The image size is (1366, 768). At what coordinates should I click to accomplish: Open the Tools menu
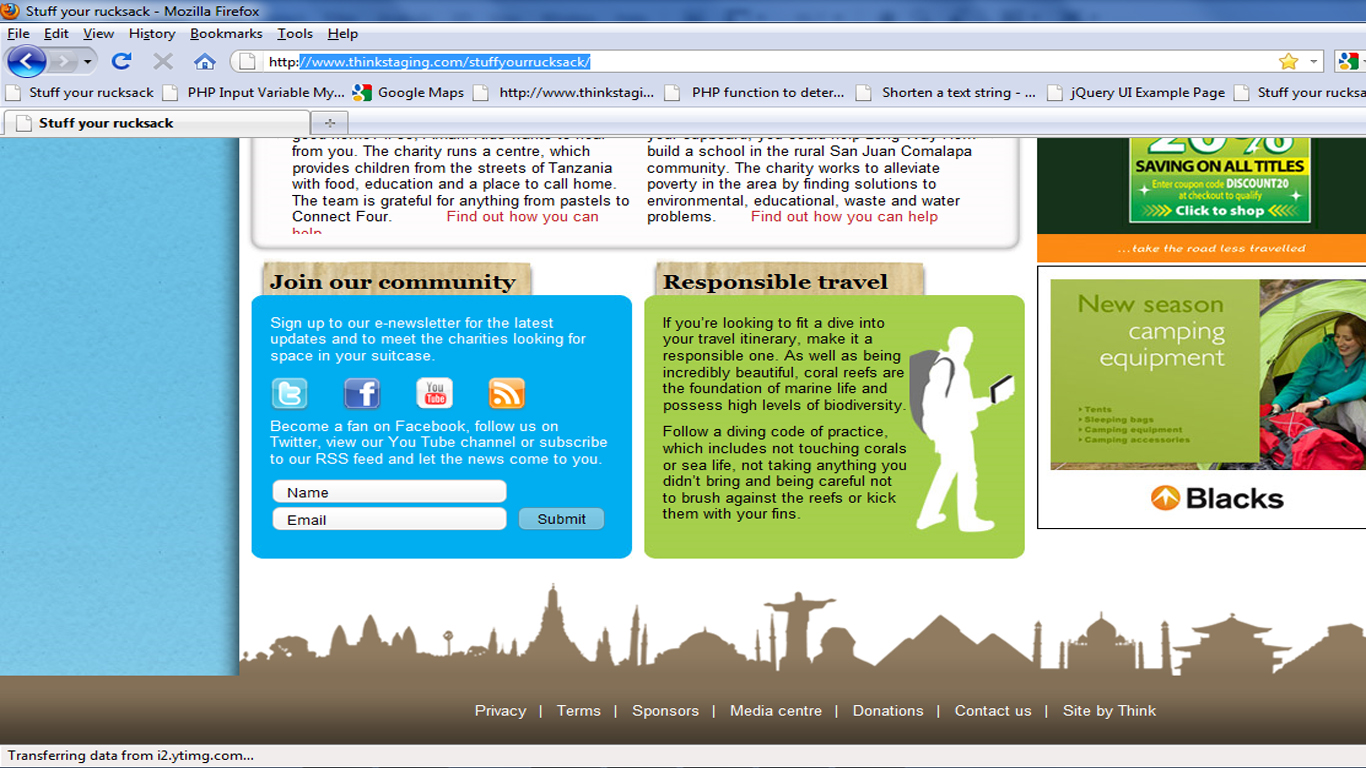tap(295, 33)
